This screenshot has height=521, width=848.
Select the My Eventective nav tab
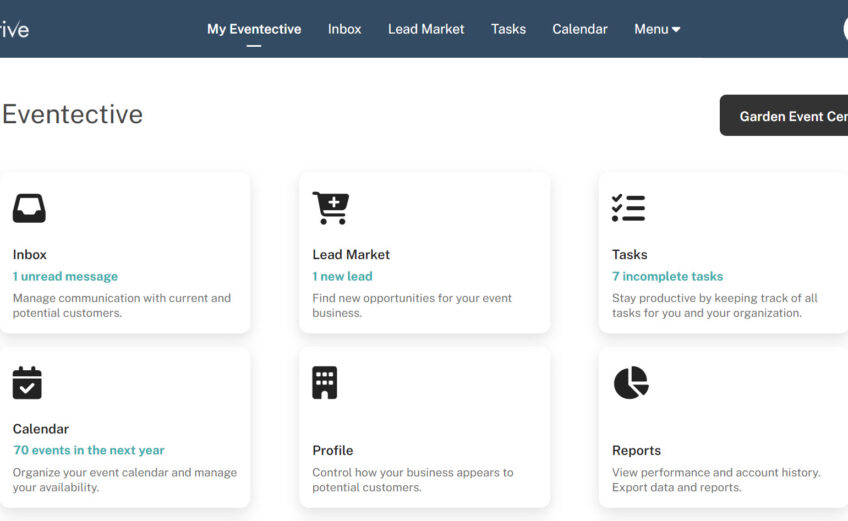click(254, 29)
